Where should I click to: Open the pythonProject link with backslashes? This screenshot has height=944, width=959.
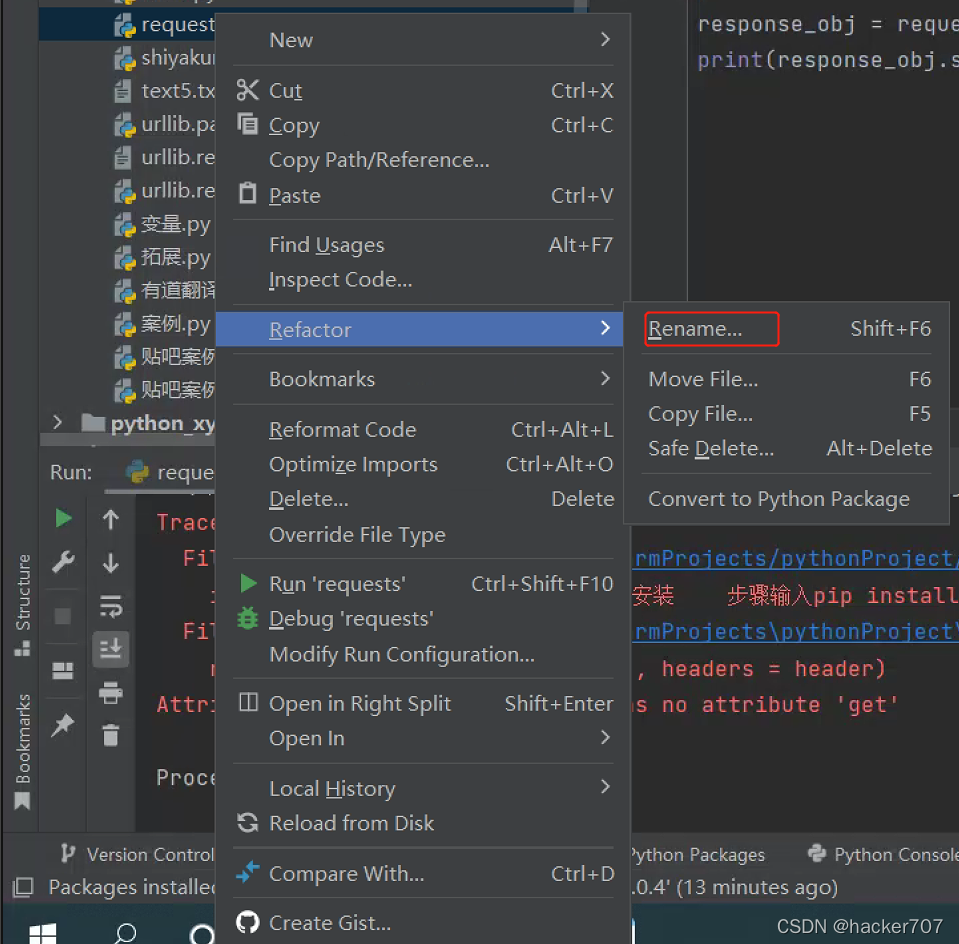tap(796, 631)
